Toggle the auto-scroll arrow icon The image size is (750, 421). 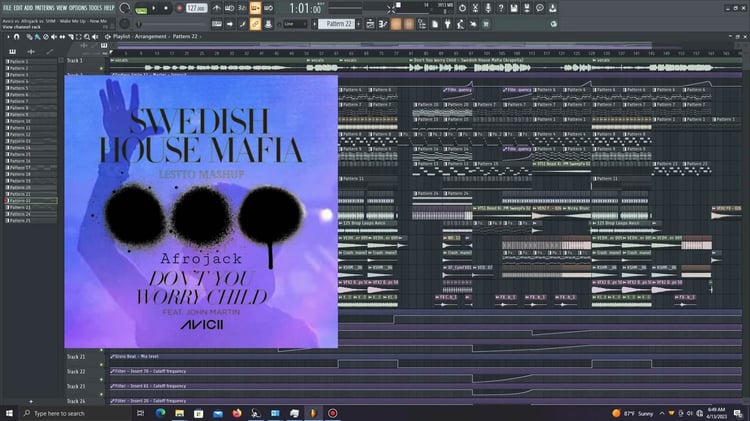pyautogui.click(x=230, y=24)
